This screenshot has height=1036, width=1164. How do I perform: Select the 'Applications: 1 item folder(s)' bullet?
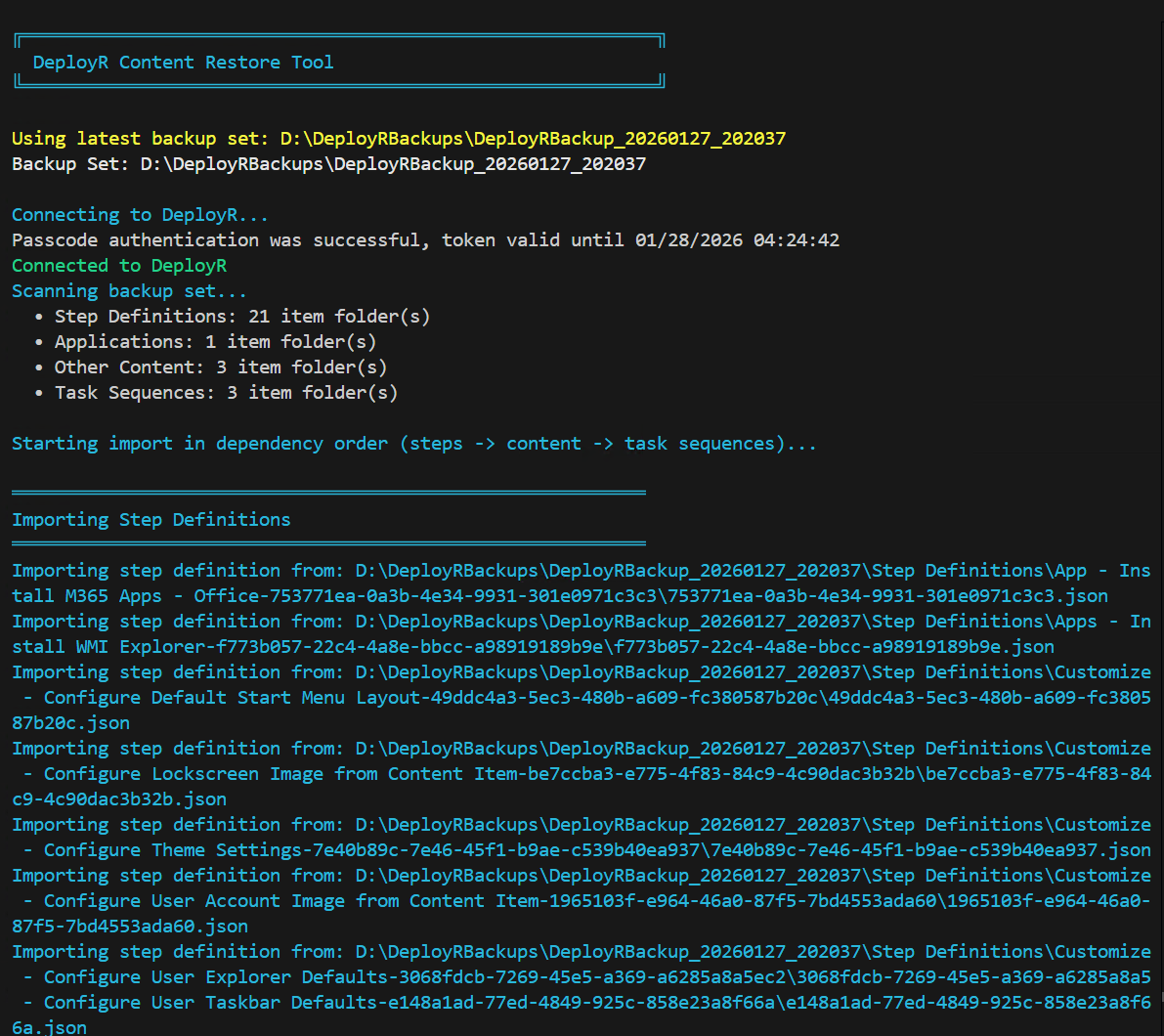click(x=215, y=342)
